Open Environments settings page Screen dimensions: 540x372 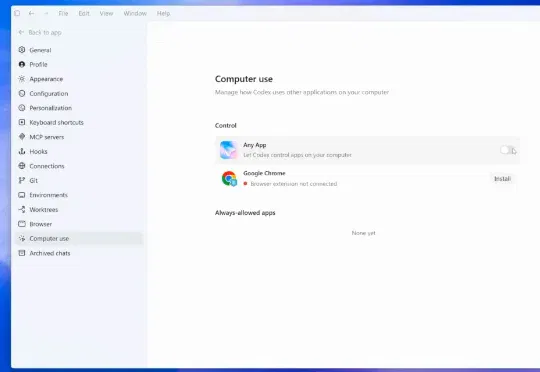point(79,195)
